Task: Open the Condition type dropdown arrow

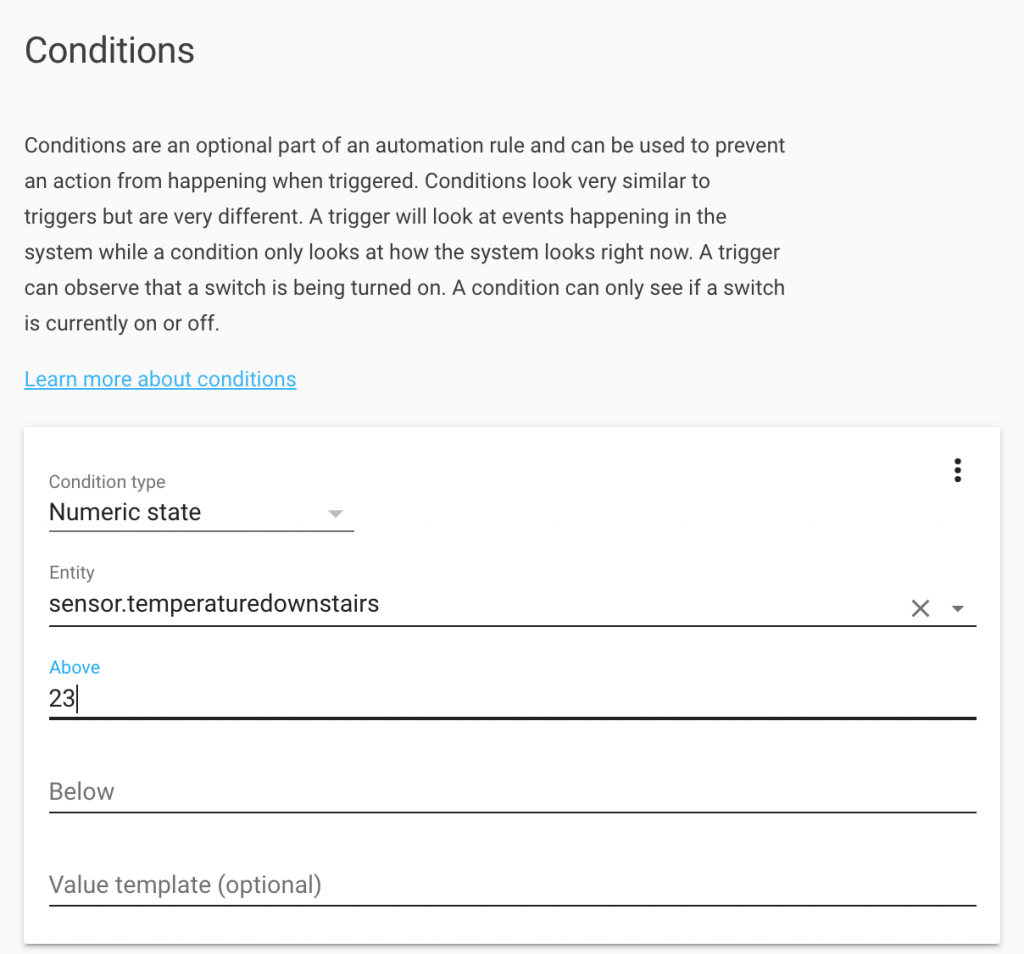Action: 335,514
